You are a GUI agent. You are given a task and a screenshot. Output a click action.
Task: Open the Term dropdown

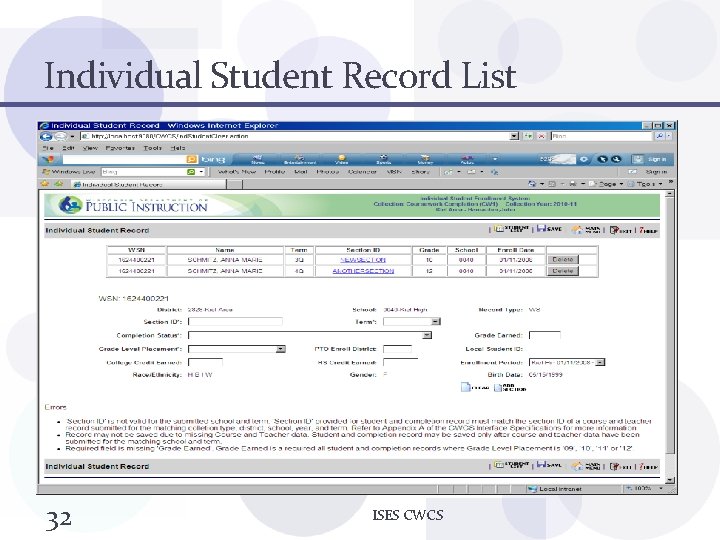point(436,321)
